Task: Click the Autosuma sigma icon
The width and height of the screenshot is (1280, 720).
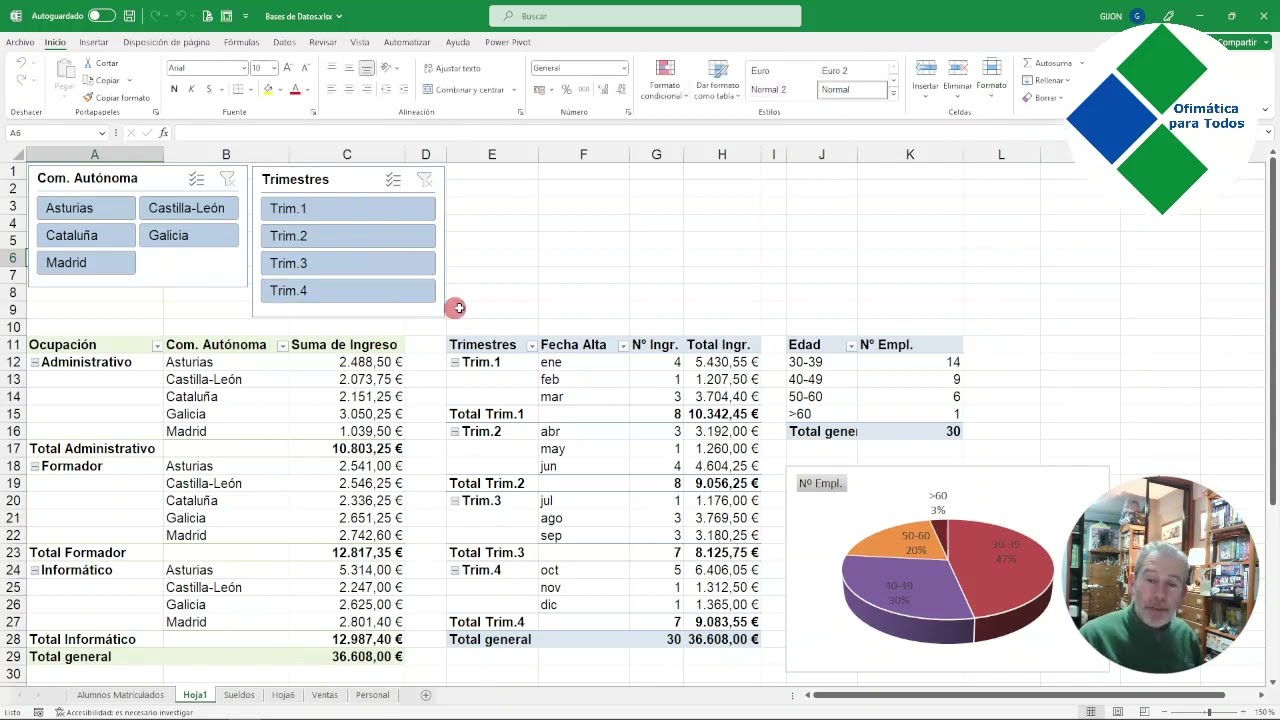Action: (1027, 63)
